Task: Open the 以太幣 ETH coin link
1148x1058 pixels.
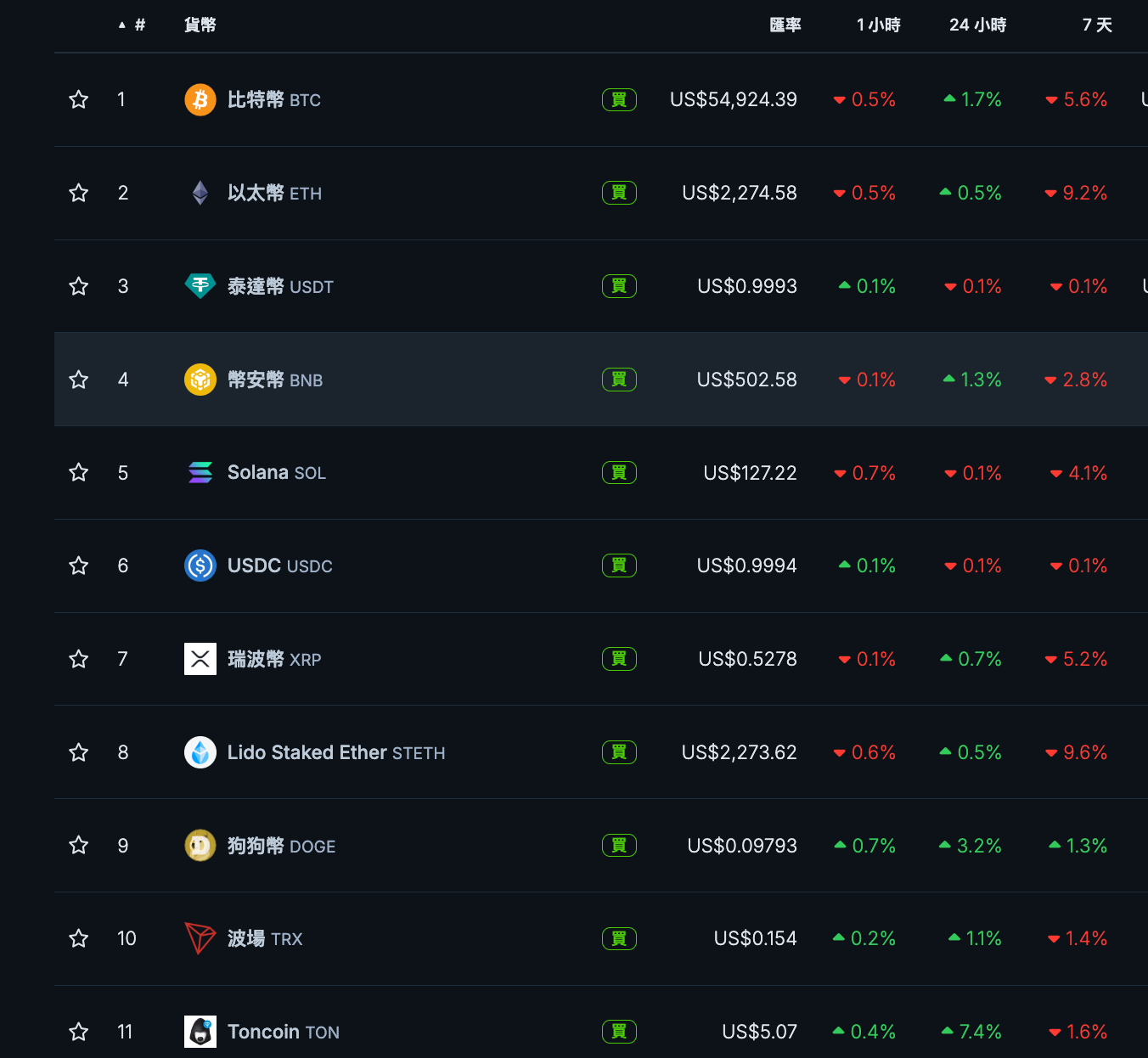Action: (274, 194)
